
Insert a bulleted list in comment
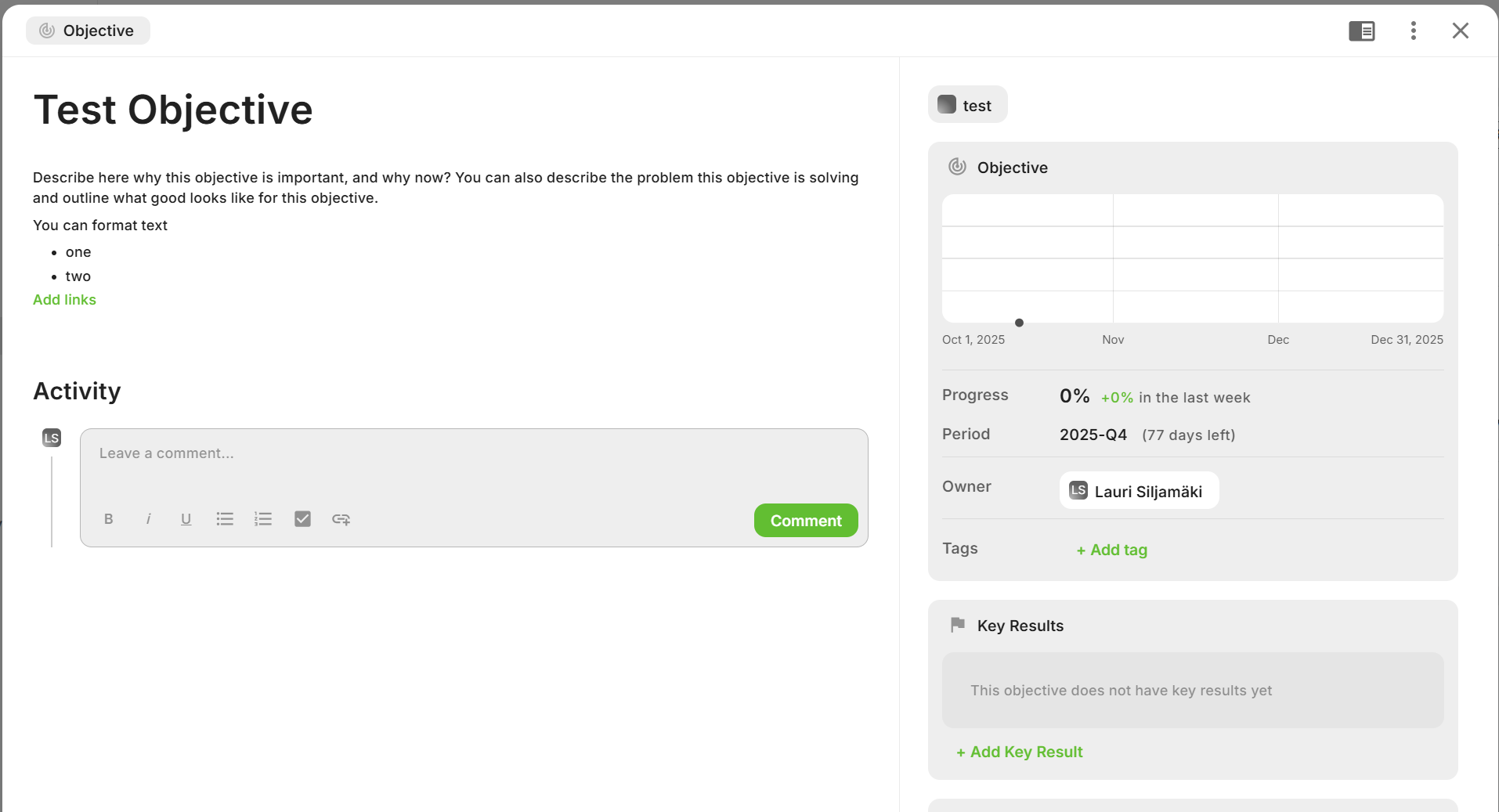[225, 519]
